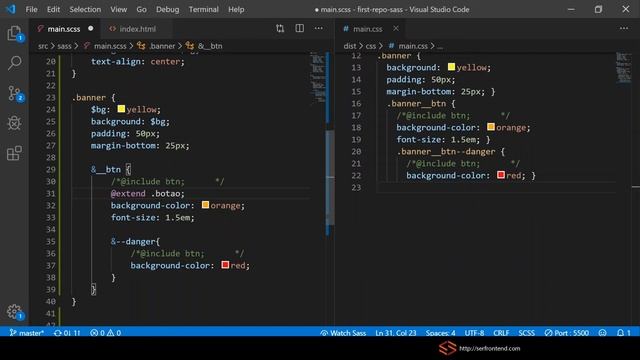Viewport: 640px width, 360px height.
Task: Click the yellow color swatch on line 24
Action: (121, 109)
